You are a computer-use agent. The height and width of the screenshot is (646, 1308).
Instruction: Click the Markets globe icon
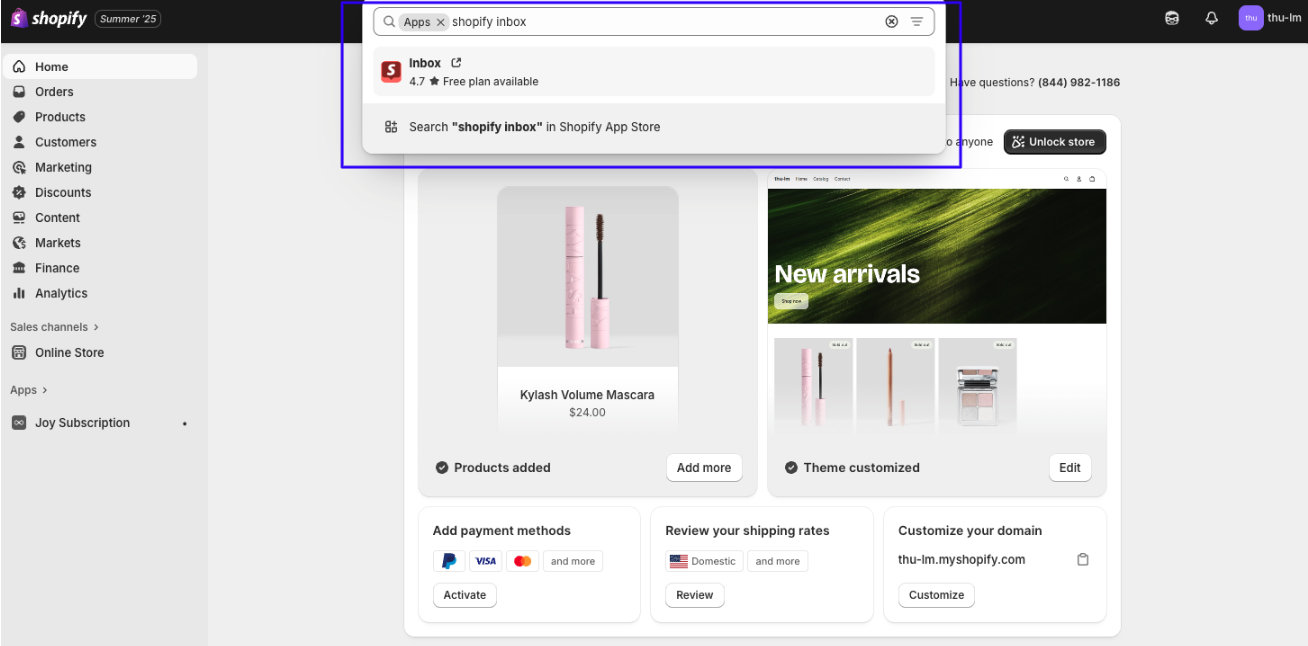(18, 243)
